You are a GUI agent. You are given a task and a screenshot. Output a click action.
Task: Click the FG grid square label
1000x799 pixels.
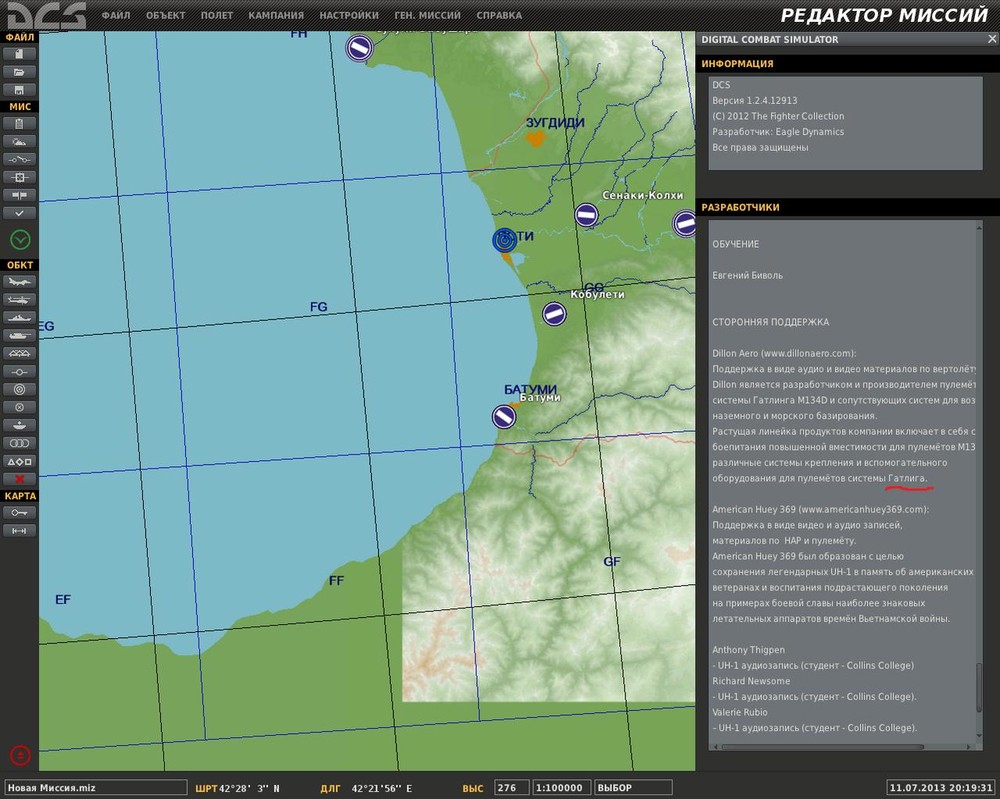pos(318,307)
